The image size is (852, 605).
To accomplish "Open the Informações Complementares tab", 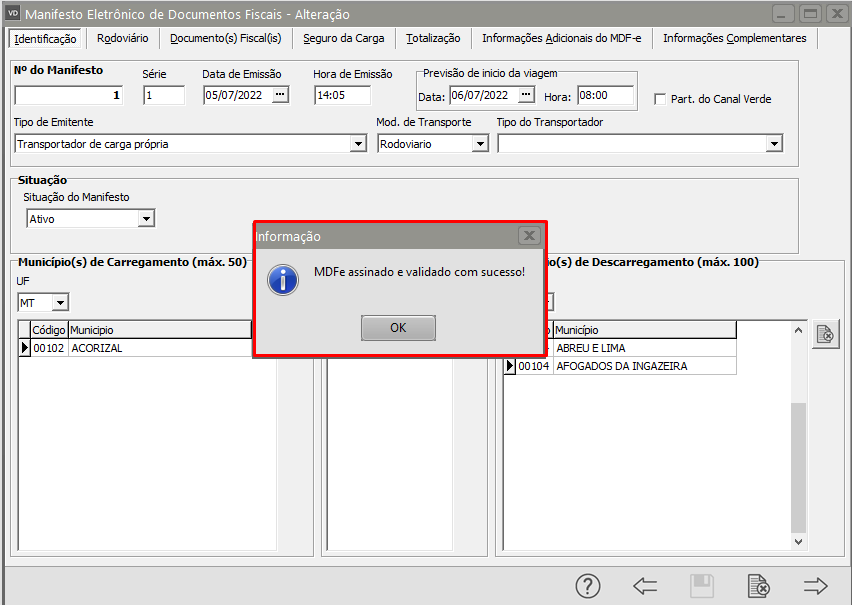I will pyautogui.click(x=735, y=39).
